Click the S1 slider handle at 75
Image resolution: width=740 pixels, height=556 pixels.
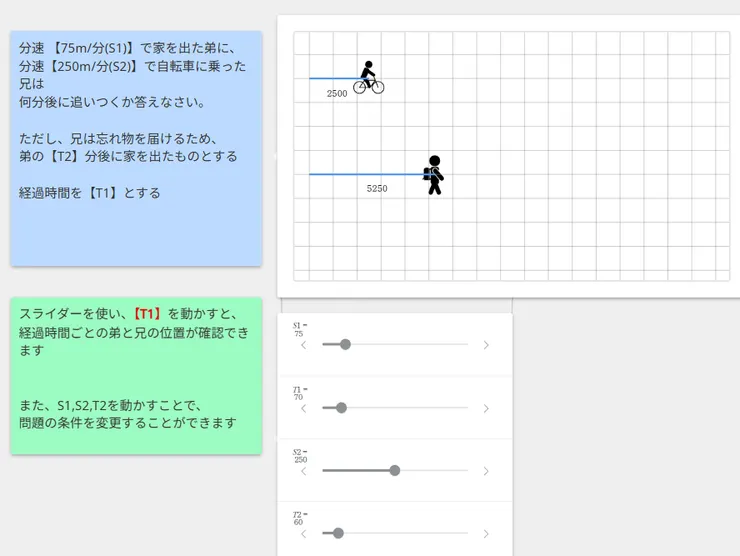pyautogui.click(x=345, y=345)
